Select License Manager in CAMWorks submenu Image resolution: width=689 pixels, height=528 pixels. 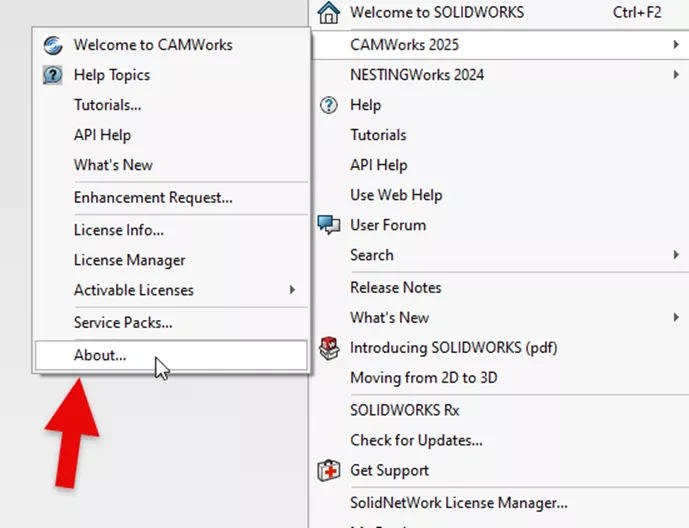(171, 260)
